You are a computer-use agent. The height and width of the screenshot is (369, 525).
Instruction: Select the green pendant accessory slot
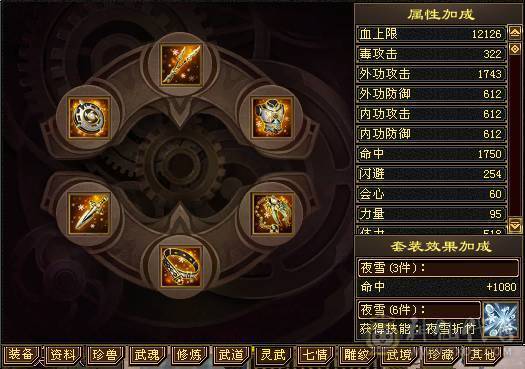(x=272, y=214)
